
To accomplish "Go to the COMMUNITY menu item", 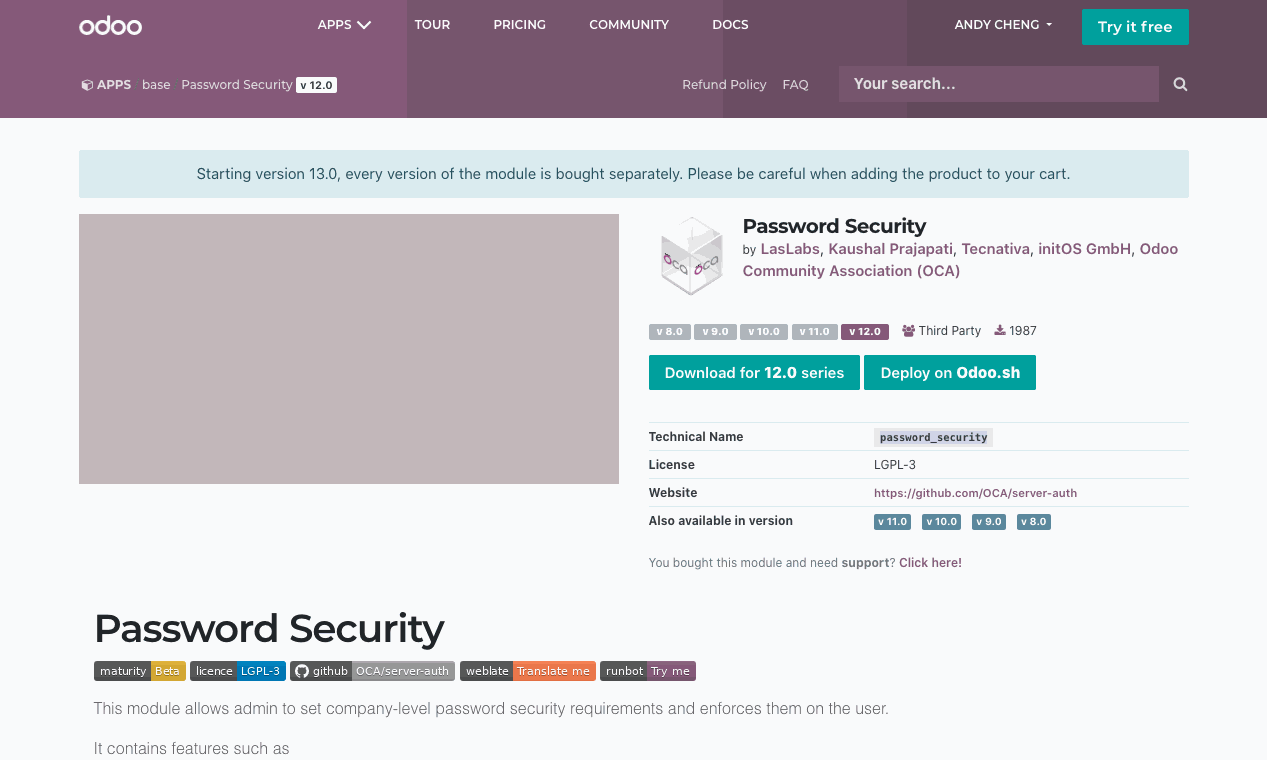I will pos(629,25).
